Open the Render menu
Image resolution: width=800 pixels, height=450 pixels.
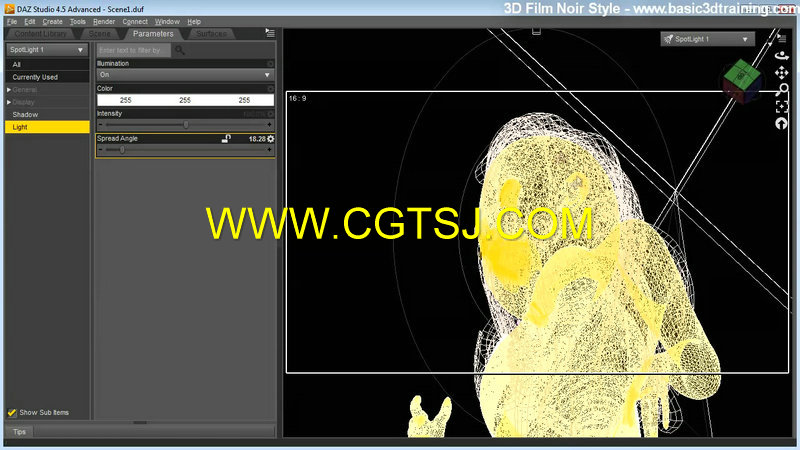click(104, 22)
